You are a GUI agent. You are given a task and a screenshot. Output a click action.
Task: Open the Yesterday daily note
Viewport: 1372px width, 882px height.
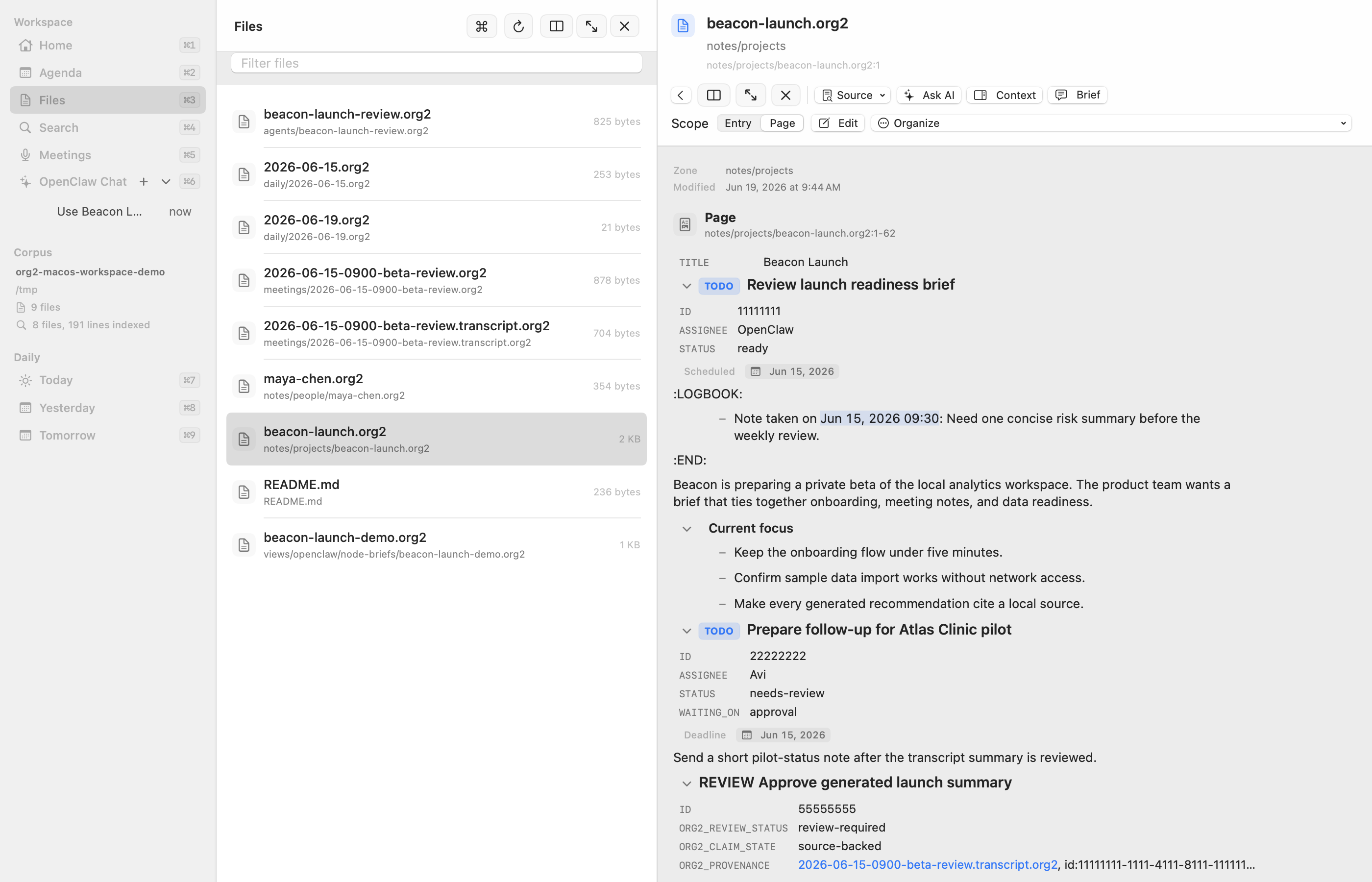(108, 408)
